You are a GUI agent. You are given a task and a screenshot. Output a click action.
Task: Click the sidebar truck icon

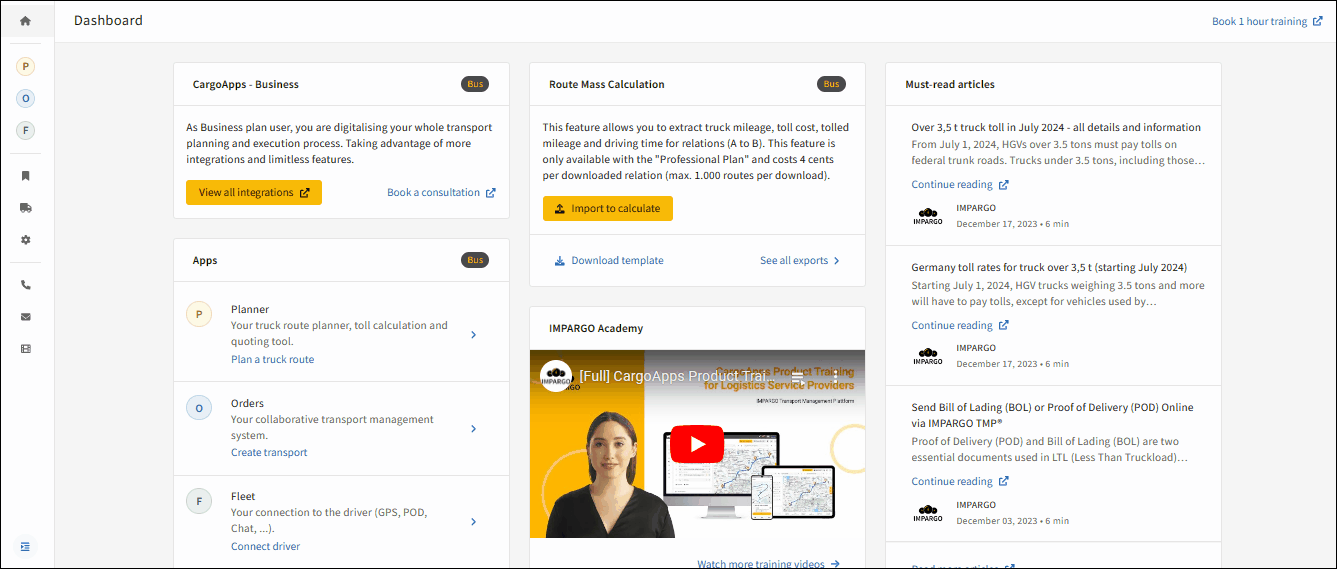[26, 208]
